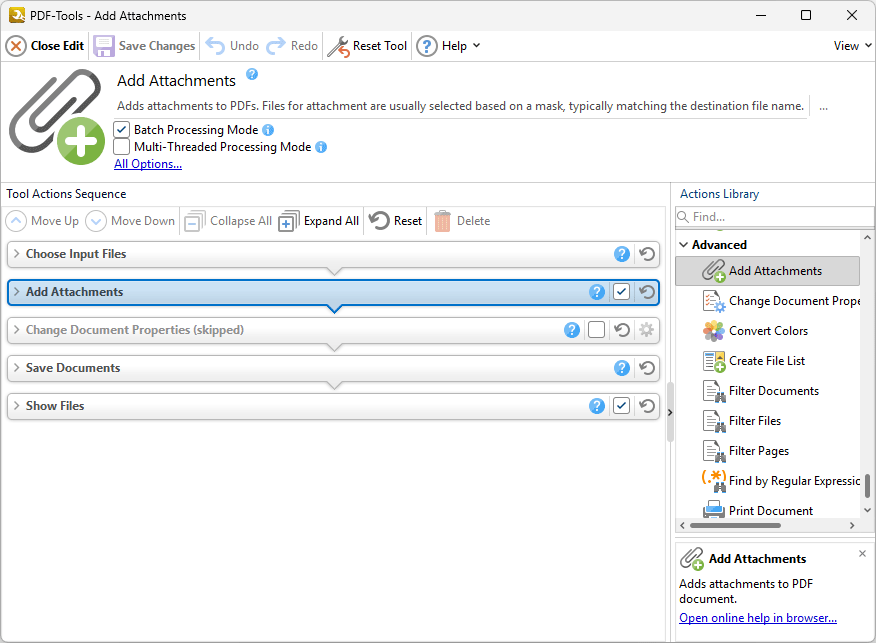Viewport: 876px width, 643px height.
Task: Reset the Save Documents action with its arrow icon
Action: click(x=647, y=368)
